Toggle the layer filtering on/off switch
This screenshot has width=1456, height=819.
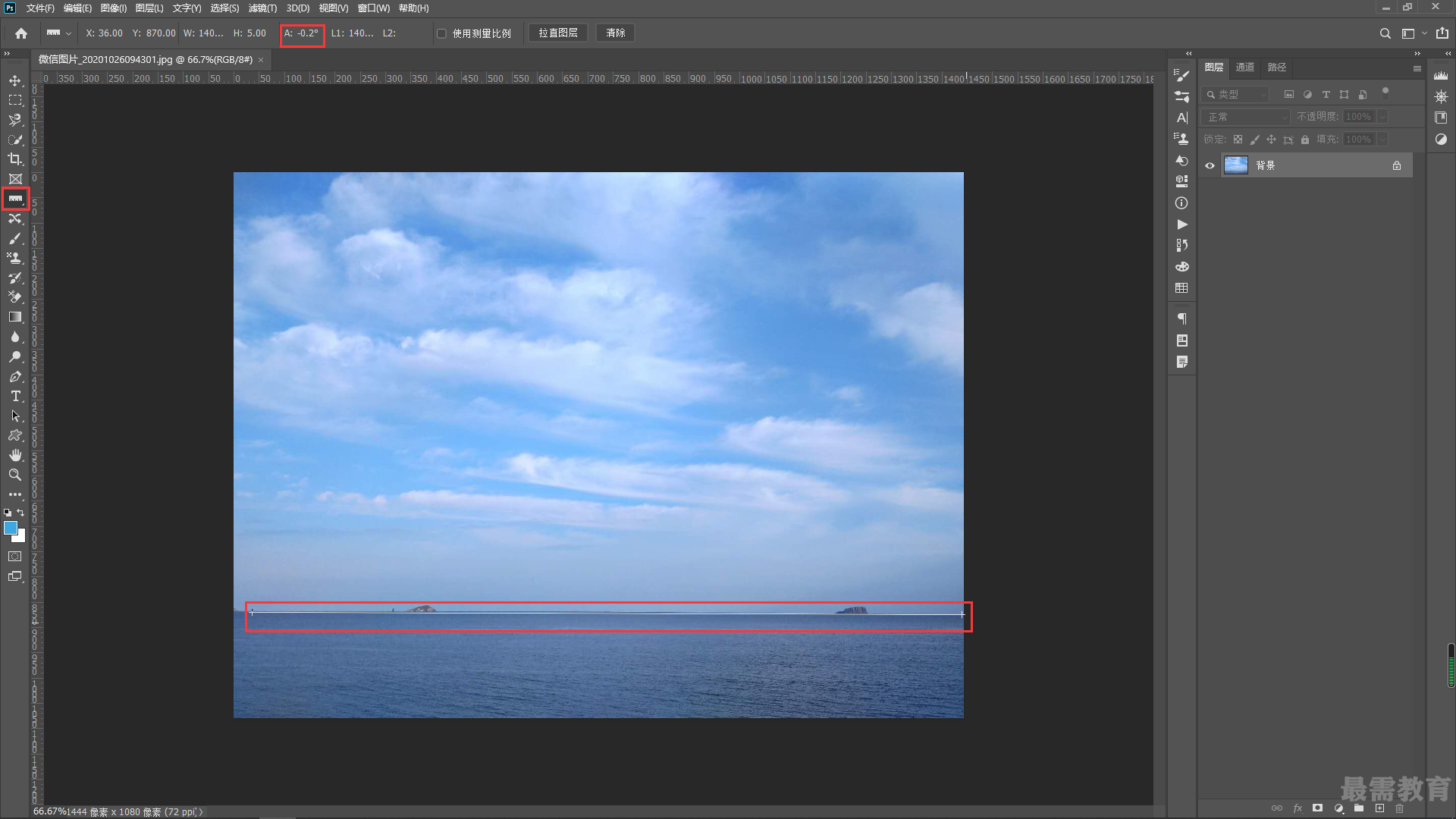tap(1385, 93)
